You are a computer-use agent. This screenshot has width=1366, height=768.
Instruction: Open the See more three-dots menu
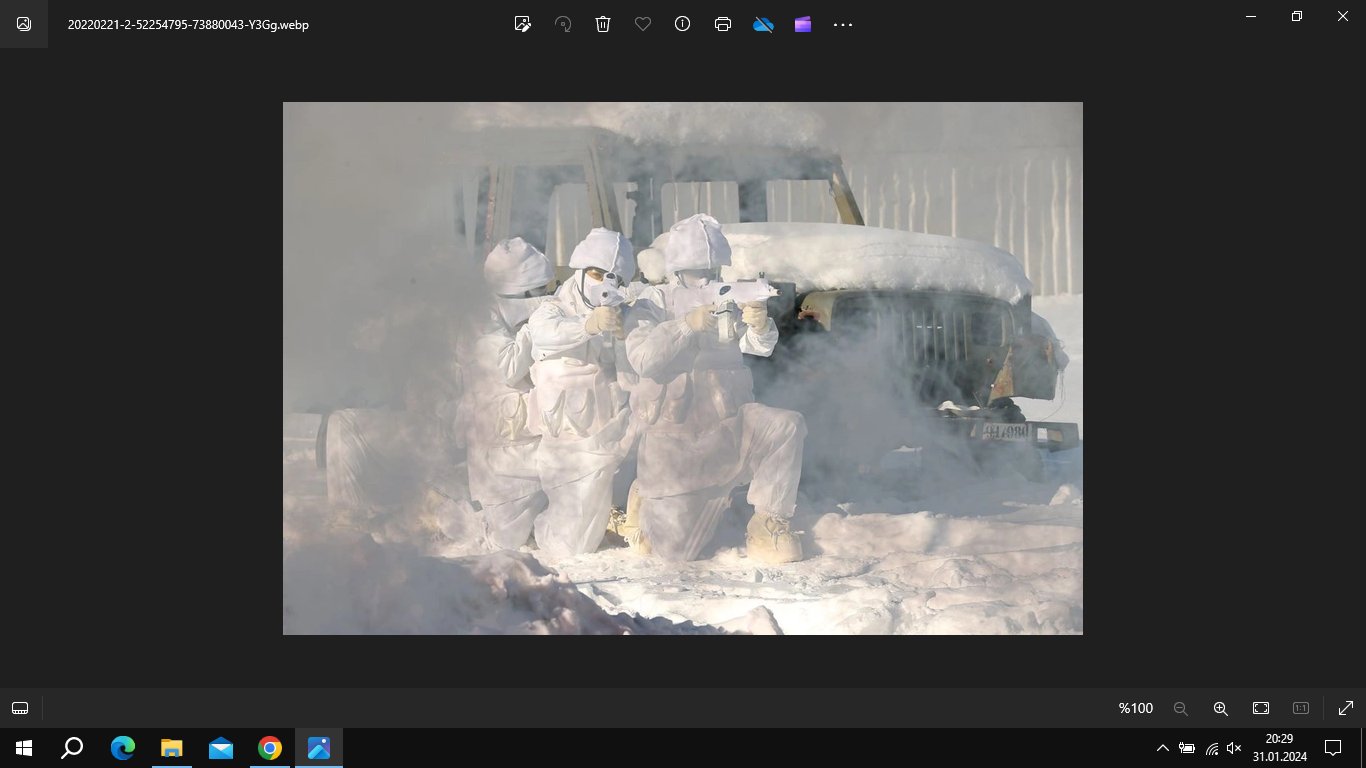[843, 24]
